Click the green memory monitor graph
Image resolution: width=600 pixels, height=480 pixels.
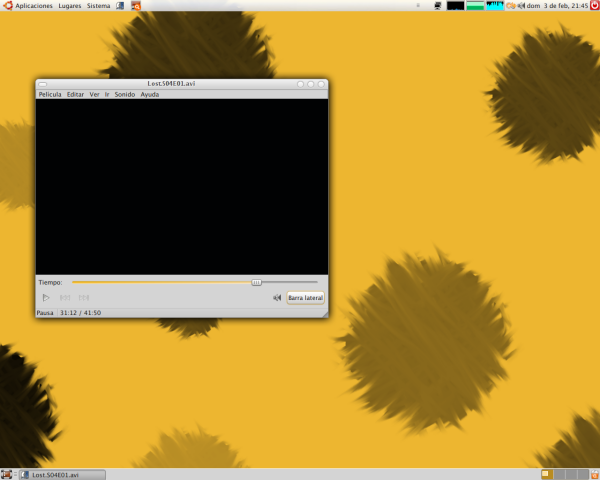pyautogui.click(x=475, y=6)
